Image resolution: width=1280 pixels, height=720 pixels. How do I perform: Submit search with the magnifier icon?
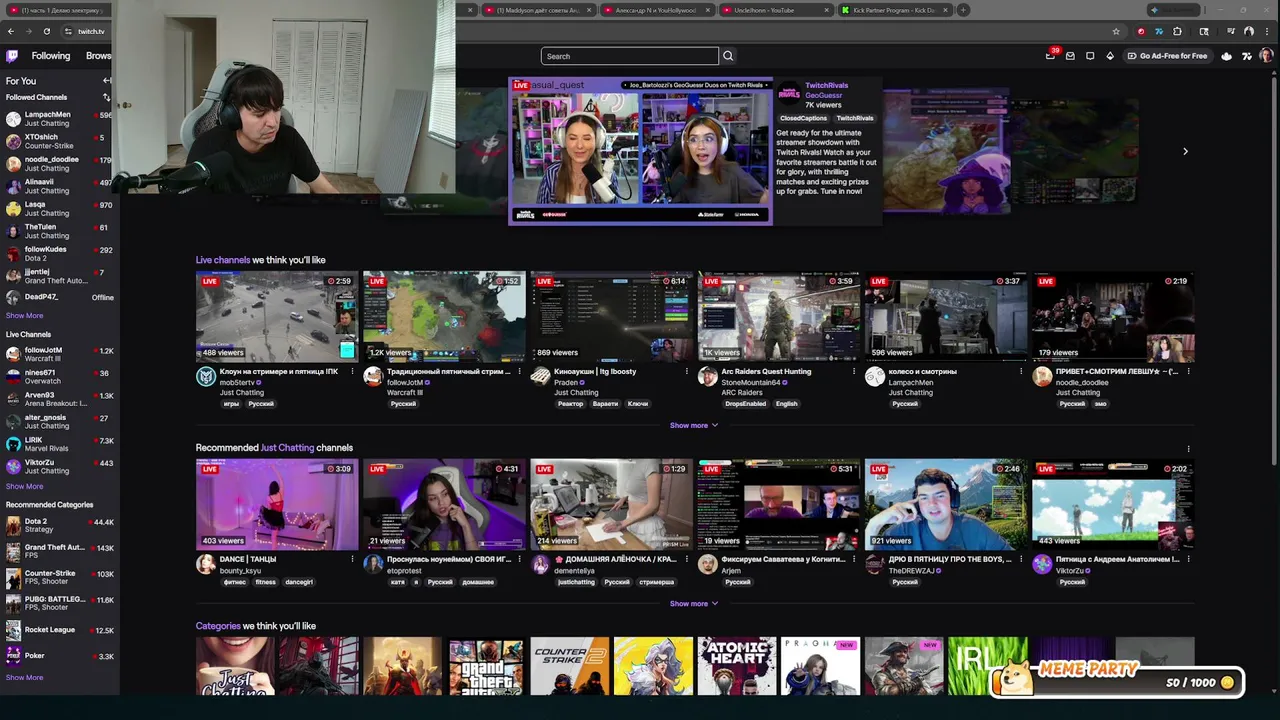click(728, 56)
